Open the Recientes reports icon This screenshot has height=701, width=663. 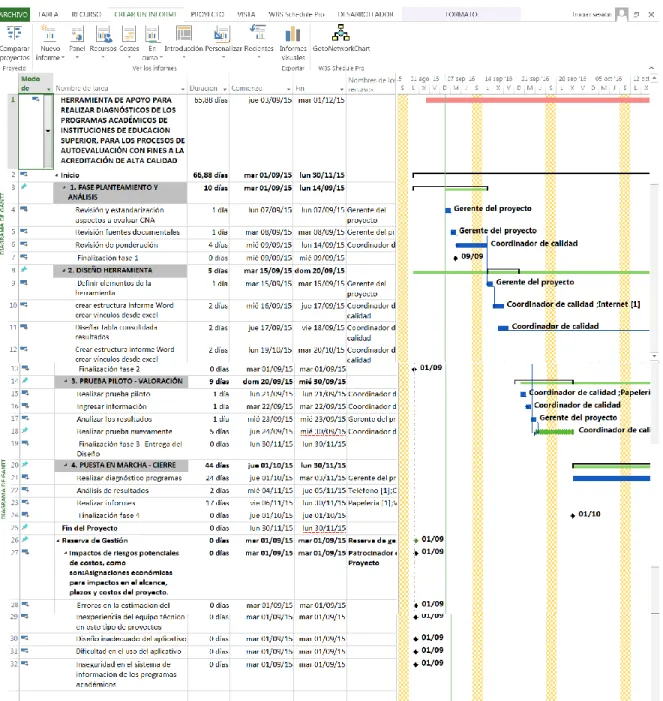pos(258,33)
